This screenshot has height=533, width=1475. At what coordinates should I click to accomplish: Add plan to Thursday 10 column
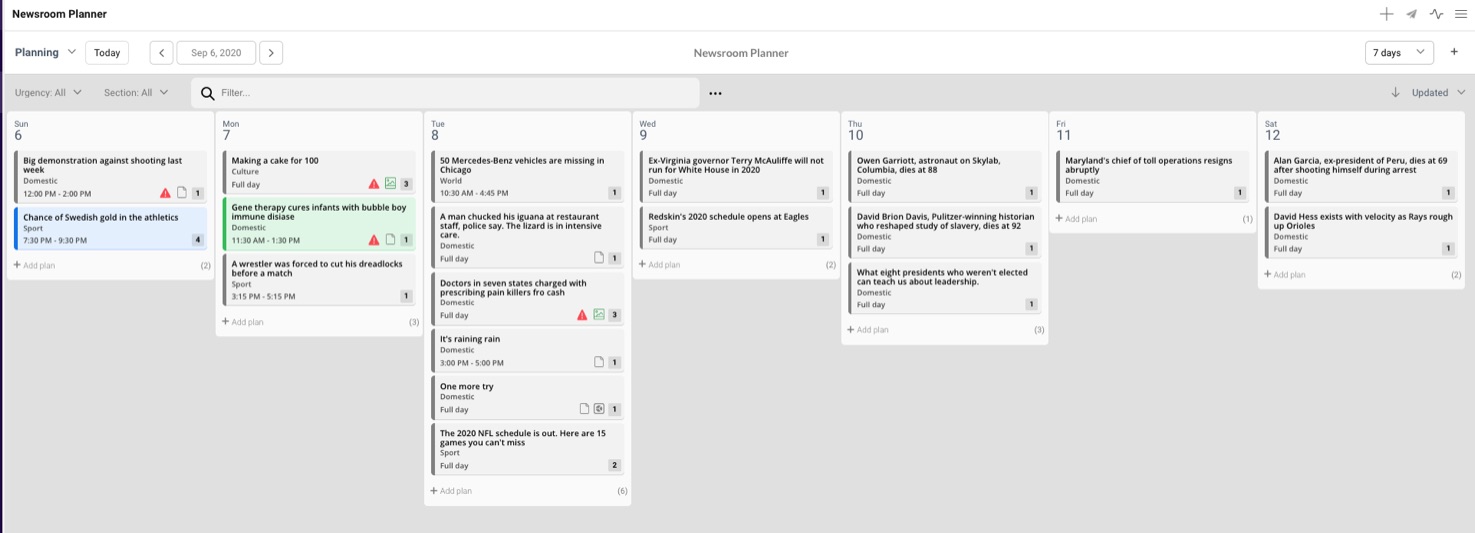click(867, 330)
